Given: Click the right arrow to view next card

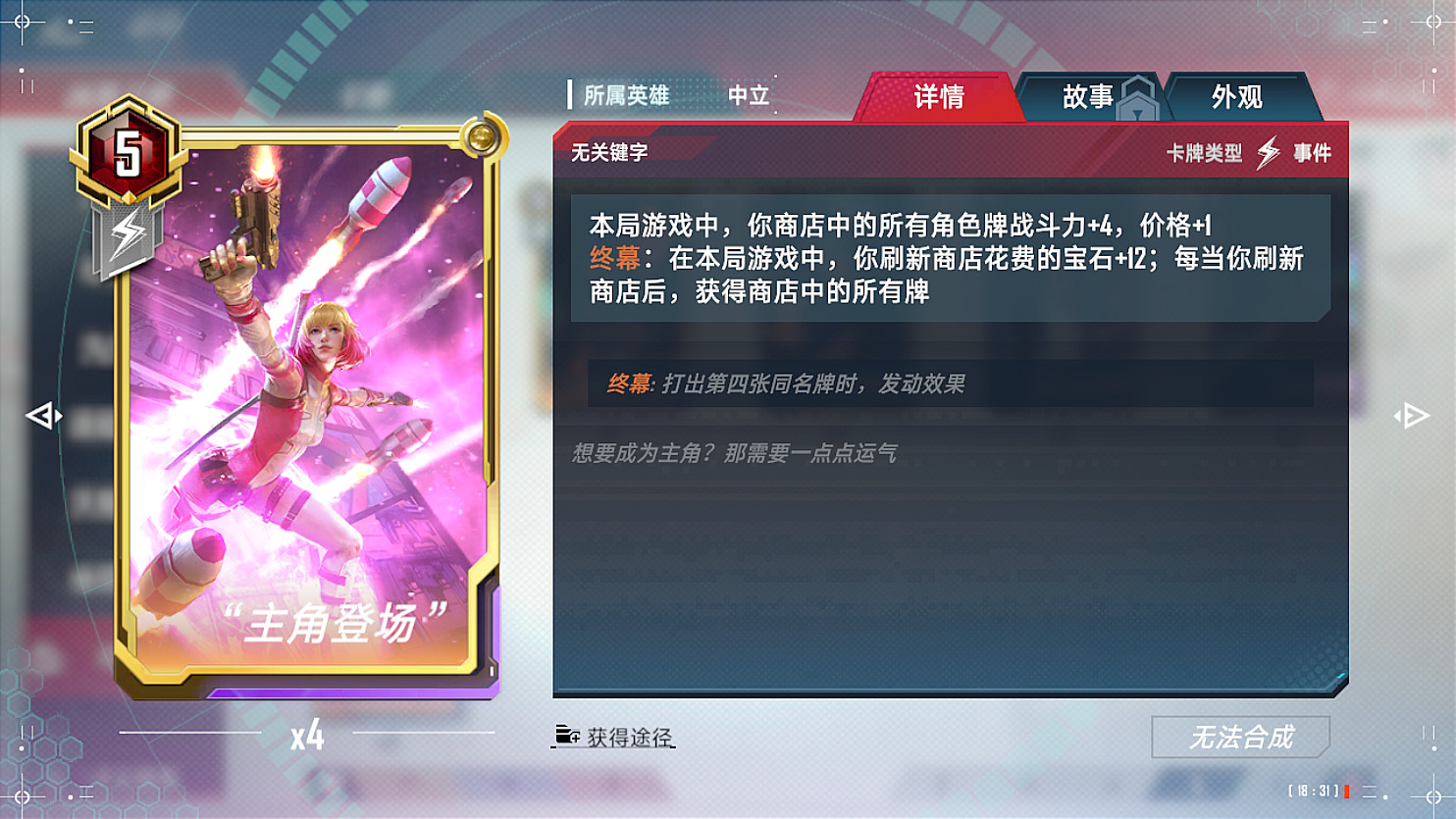Looking at the screenshot, I should coord(1412,416).
